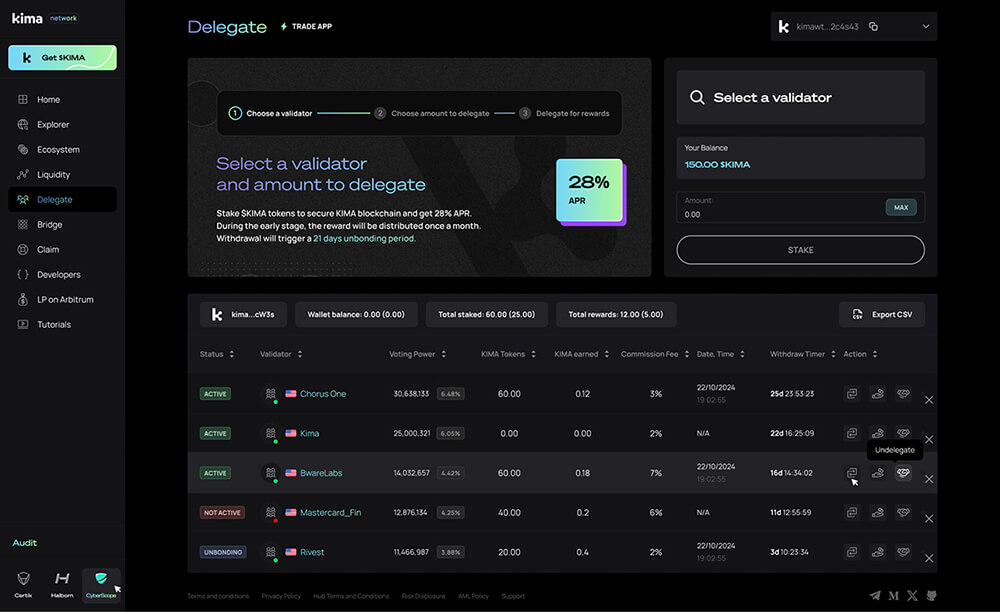Open the Bridge page
The width and height of the screenshot is (1000, 612).
click(x=62, y=224)
